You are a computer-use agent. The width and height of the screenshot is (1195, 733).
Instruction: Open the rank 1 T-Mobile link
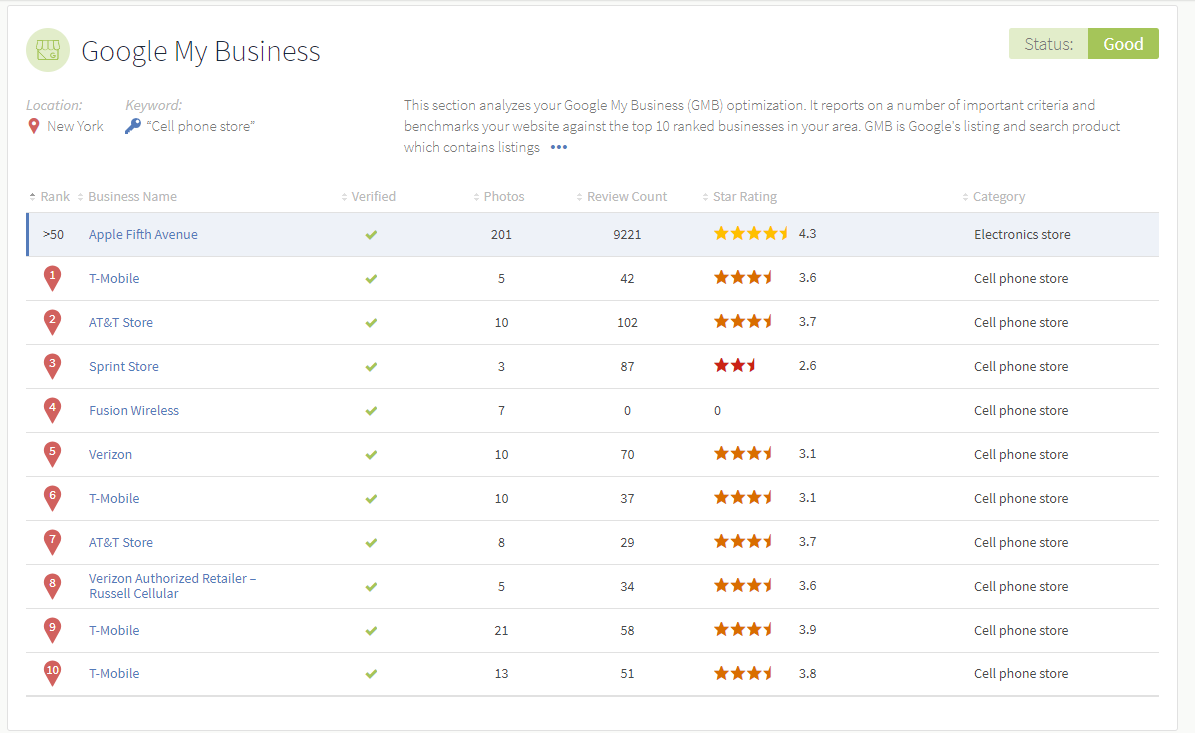point(114,279)
